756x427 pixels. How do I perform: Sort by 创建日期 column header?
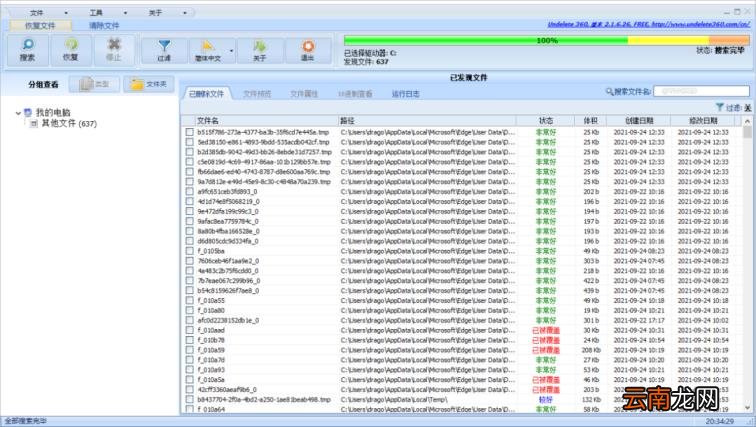639,120
